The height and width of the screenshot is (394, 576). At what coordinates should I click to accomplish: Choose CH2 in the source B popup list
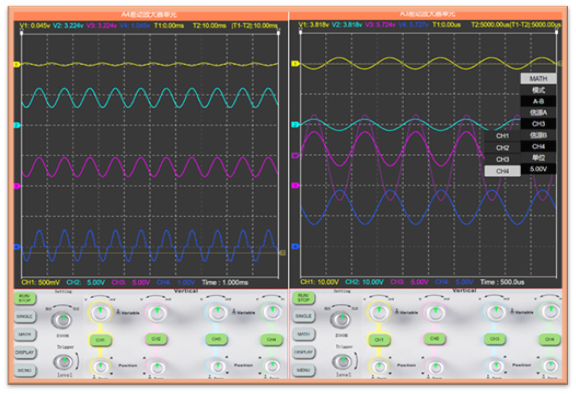click(502, 148)
